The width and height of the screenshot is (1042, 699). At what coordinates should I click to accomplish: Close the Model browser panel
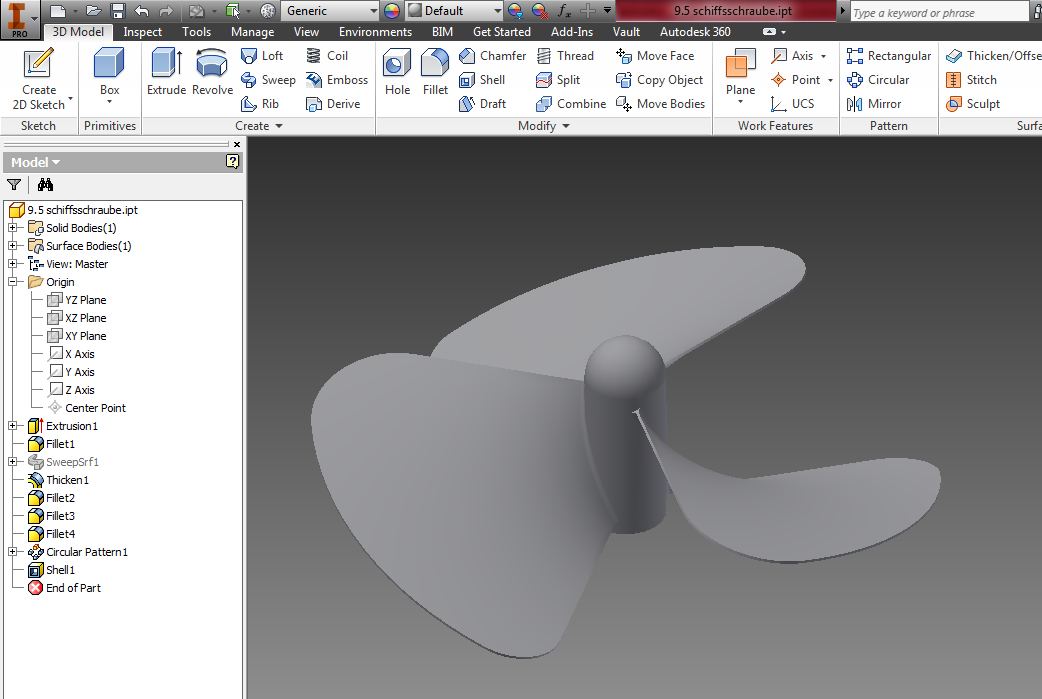tap(237, 144)
